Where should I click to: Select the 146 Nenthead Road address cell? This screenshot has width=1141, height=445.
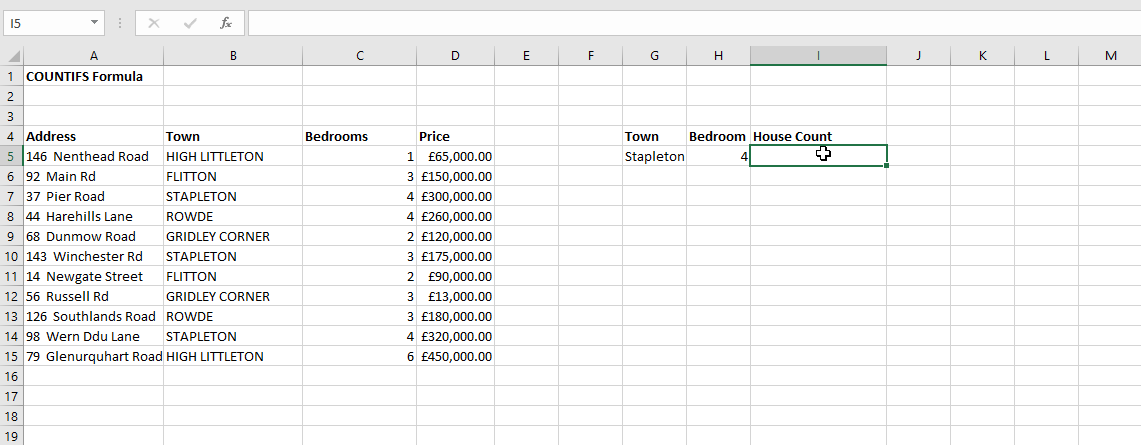93,156
